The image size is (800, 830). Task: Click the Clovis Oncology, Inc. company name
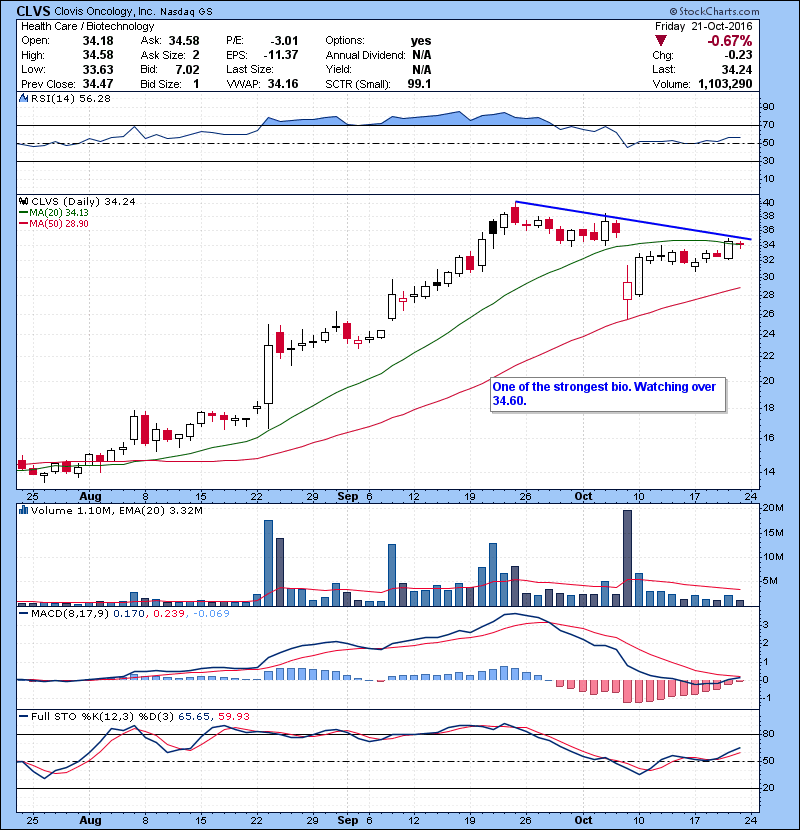pos(105,11)
